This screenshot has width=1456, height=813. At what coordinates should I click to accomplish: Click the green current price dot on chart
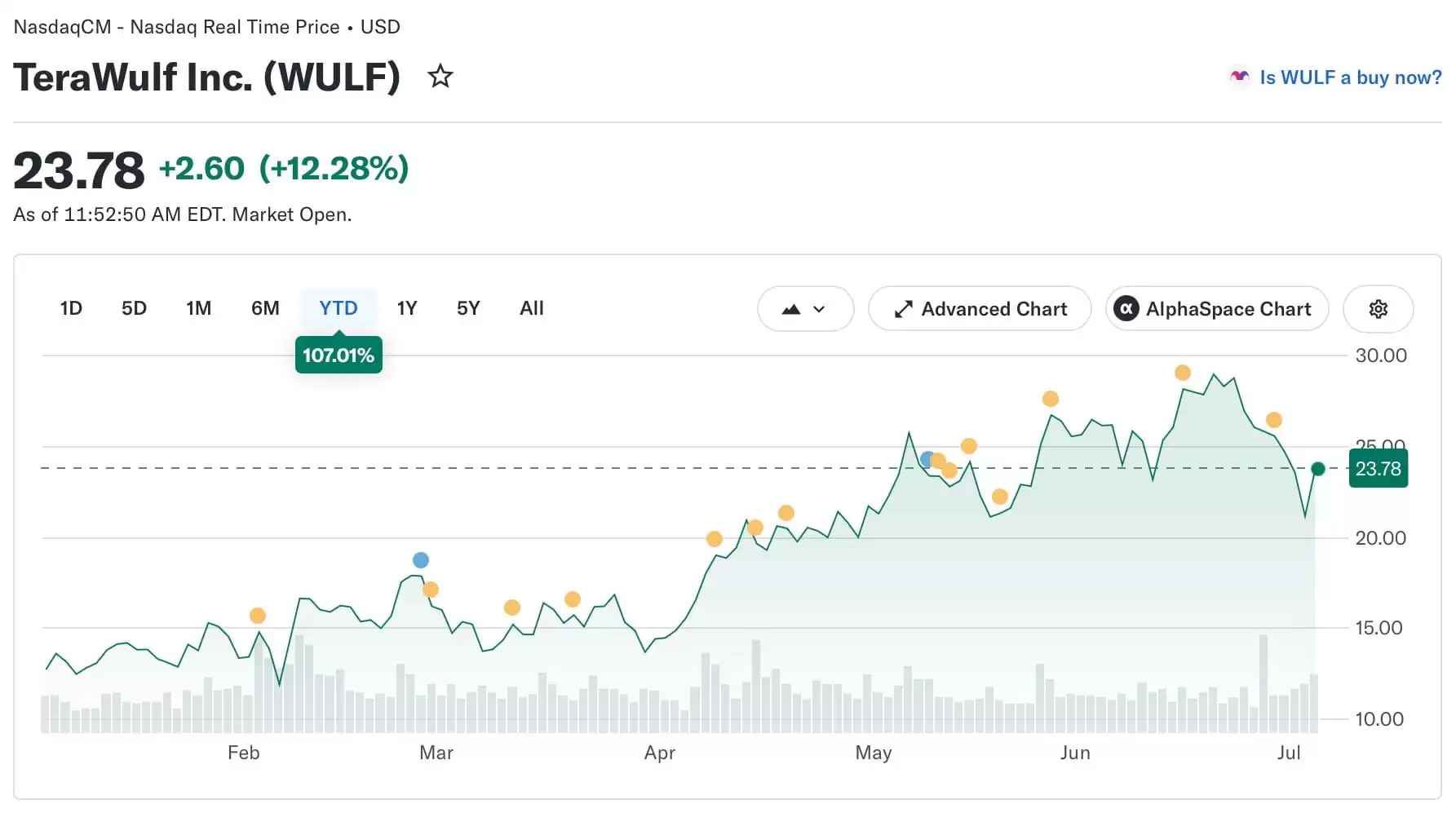click(1318, 469)
